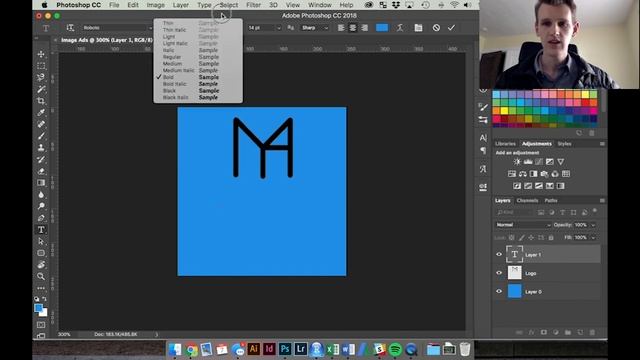
Task: Toggle lock all for layer
Action: coord(551,237)
